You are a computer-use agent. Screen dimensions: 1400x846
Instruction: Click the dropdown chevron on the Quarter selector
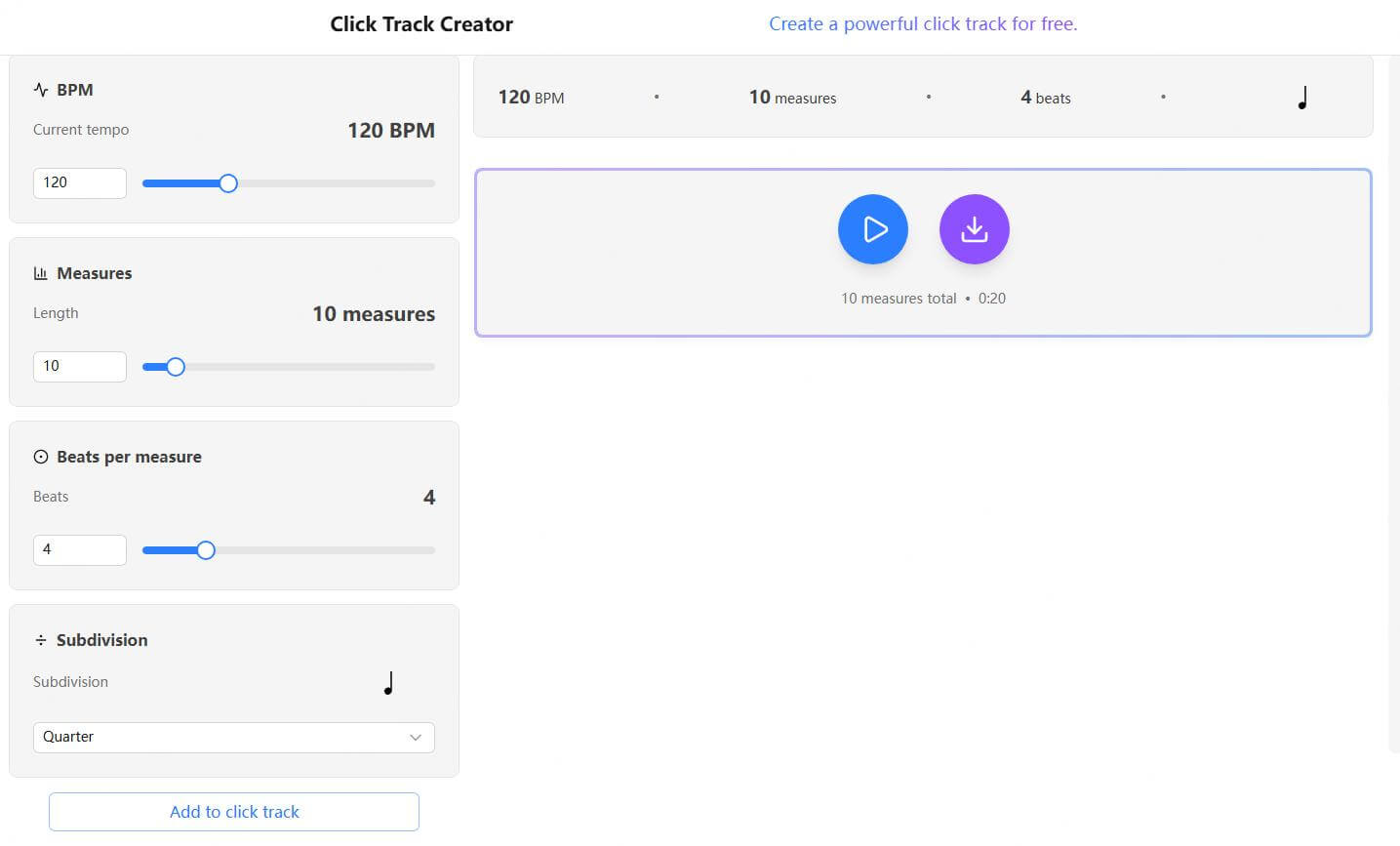click(x=416, y=738)
